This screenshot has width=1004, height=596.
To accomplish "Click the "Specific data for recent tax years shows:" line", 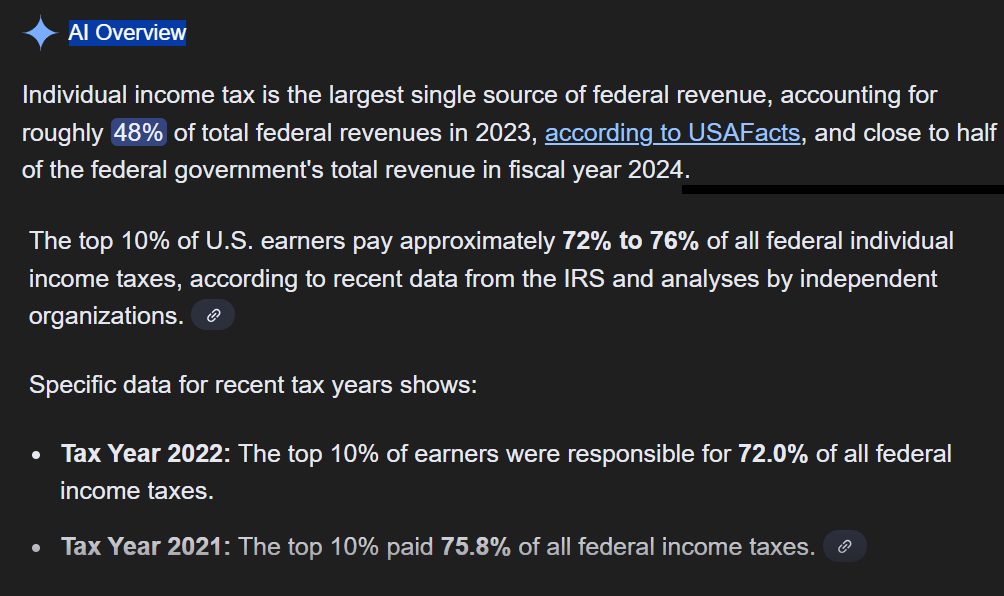I will (253, 384).
